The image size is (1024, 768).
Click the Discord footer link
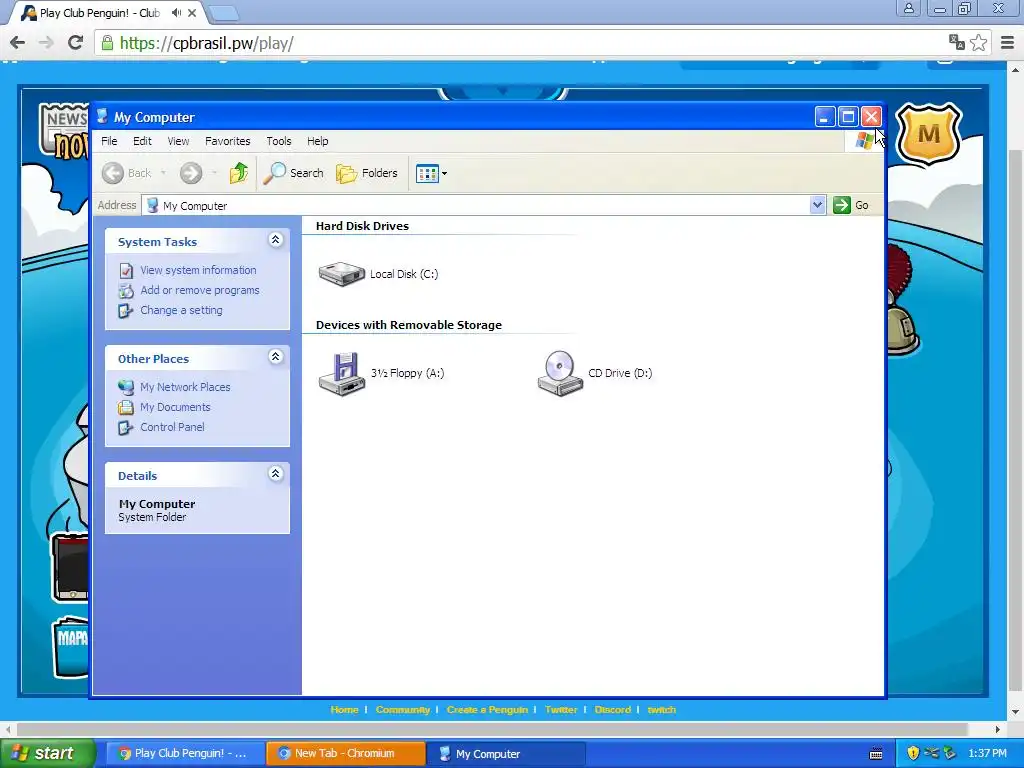pyautogui.click(x=613, y=710)
